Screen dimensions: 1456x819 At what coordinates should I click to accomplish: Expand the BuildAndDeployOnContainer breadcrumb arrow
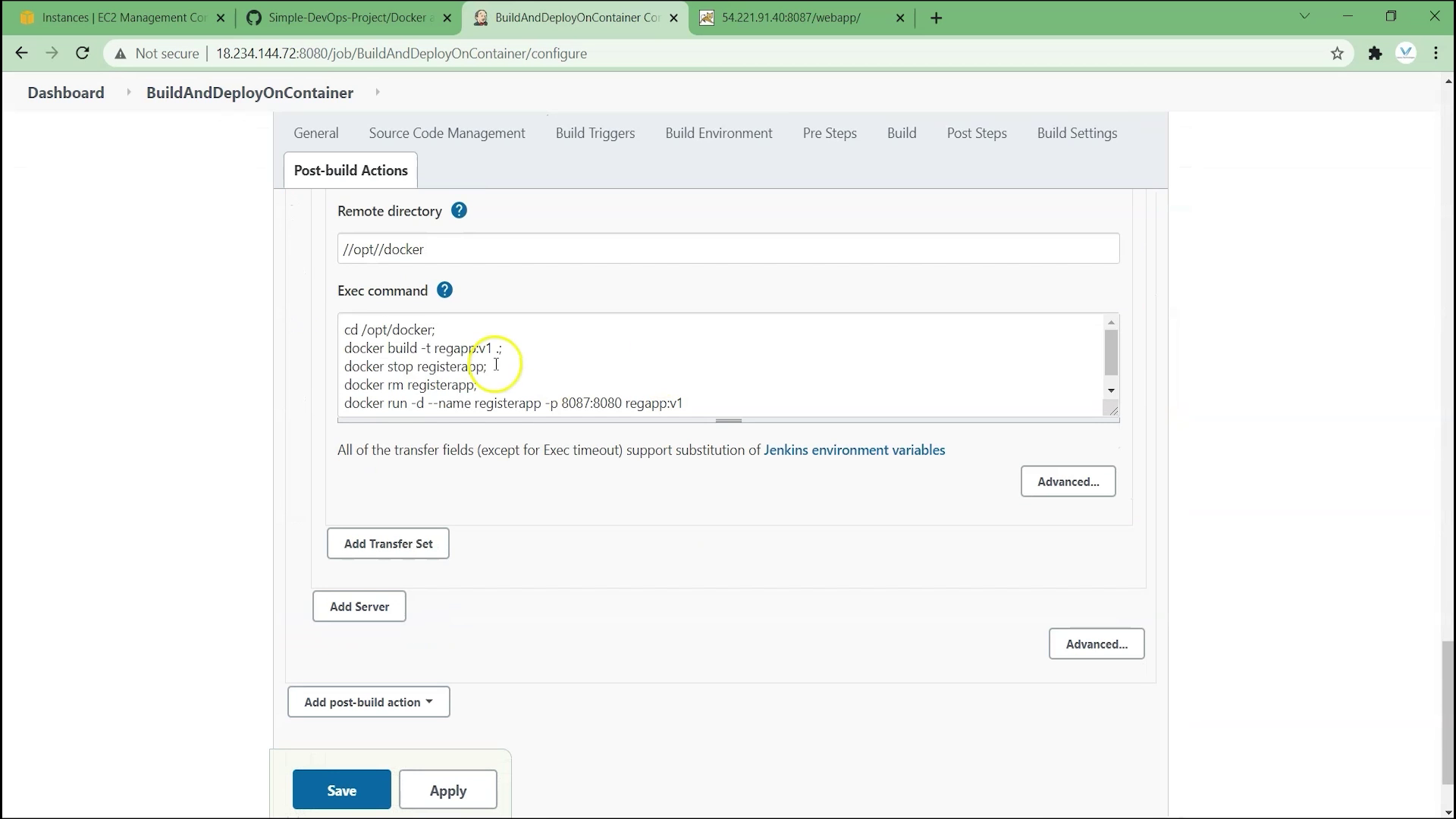377,93
